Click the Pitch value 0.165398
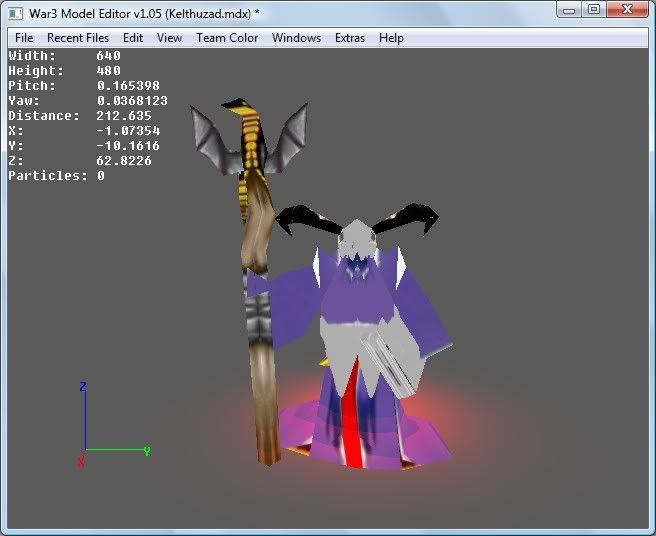 tap(128, 86)
